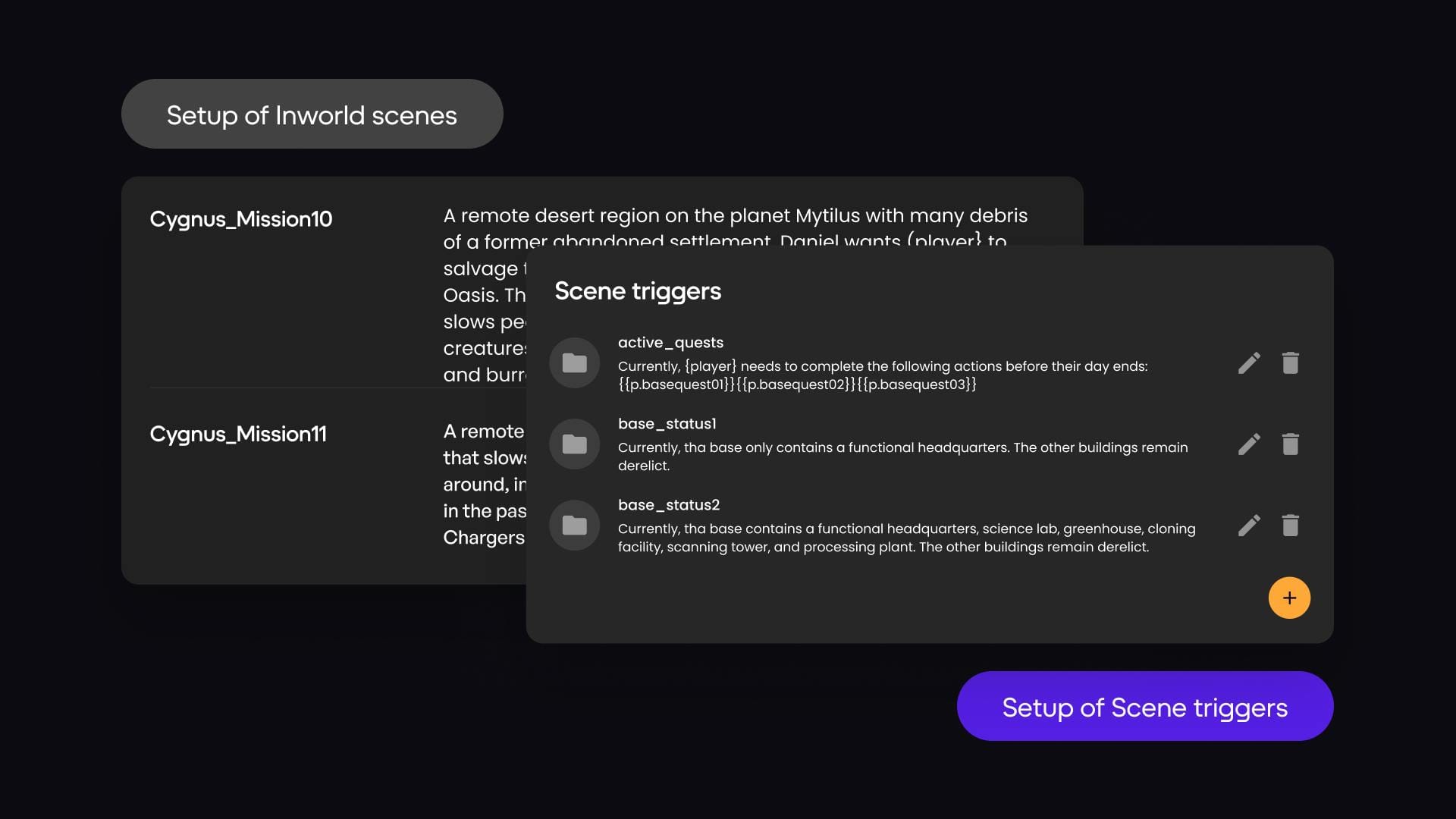1456x819 pixels.
Task: Open the base_status2 trigger name
Action: [668, 505]
